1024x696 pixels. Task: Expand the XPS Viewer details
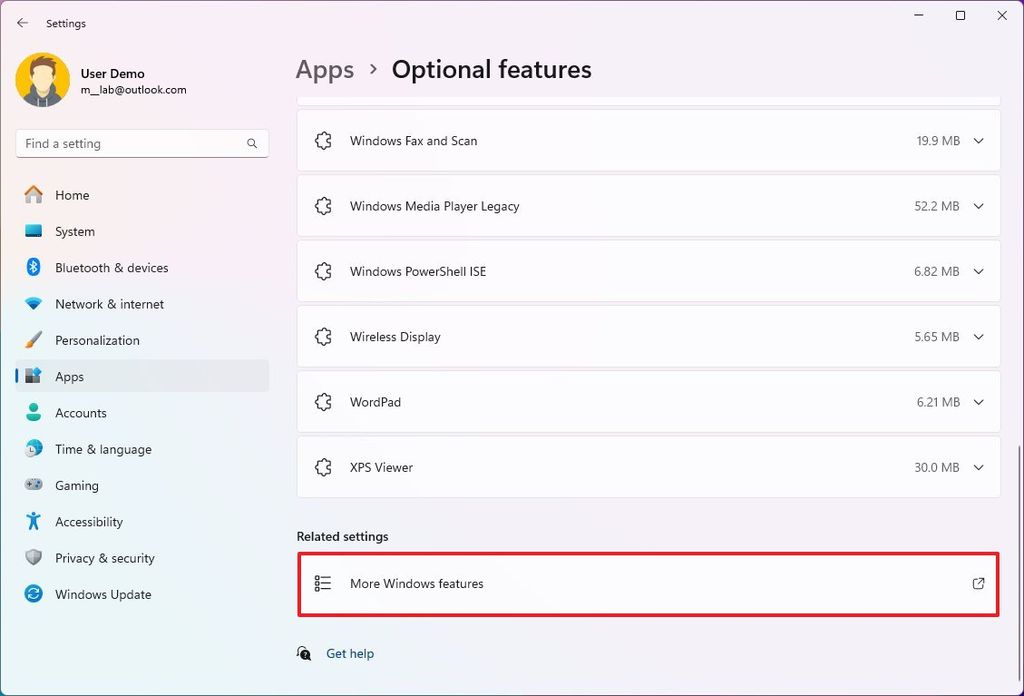coord(979,466)
